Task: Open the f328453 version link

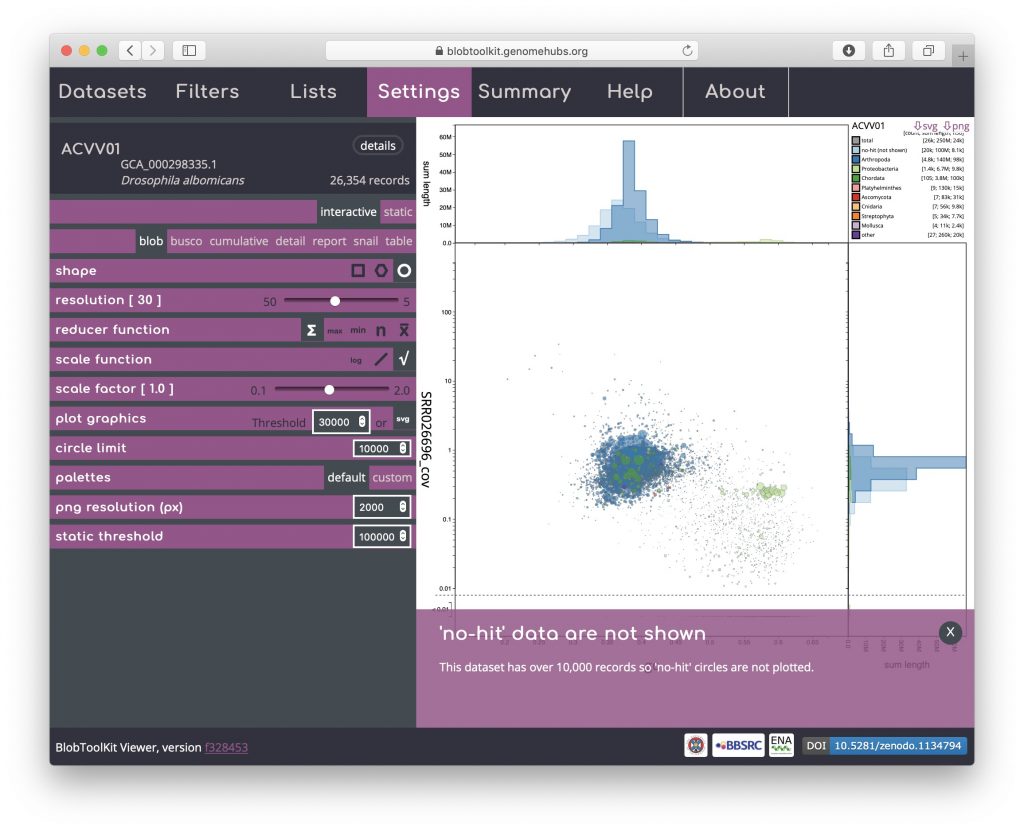Action: coord(226,747)
